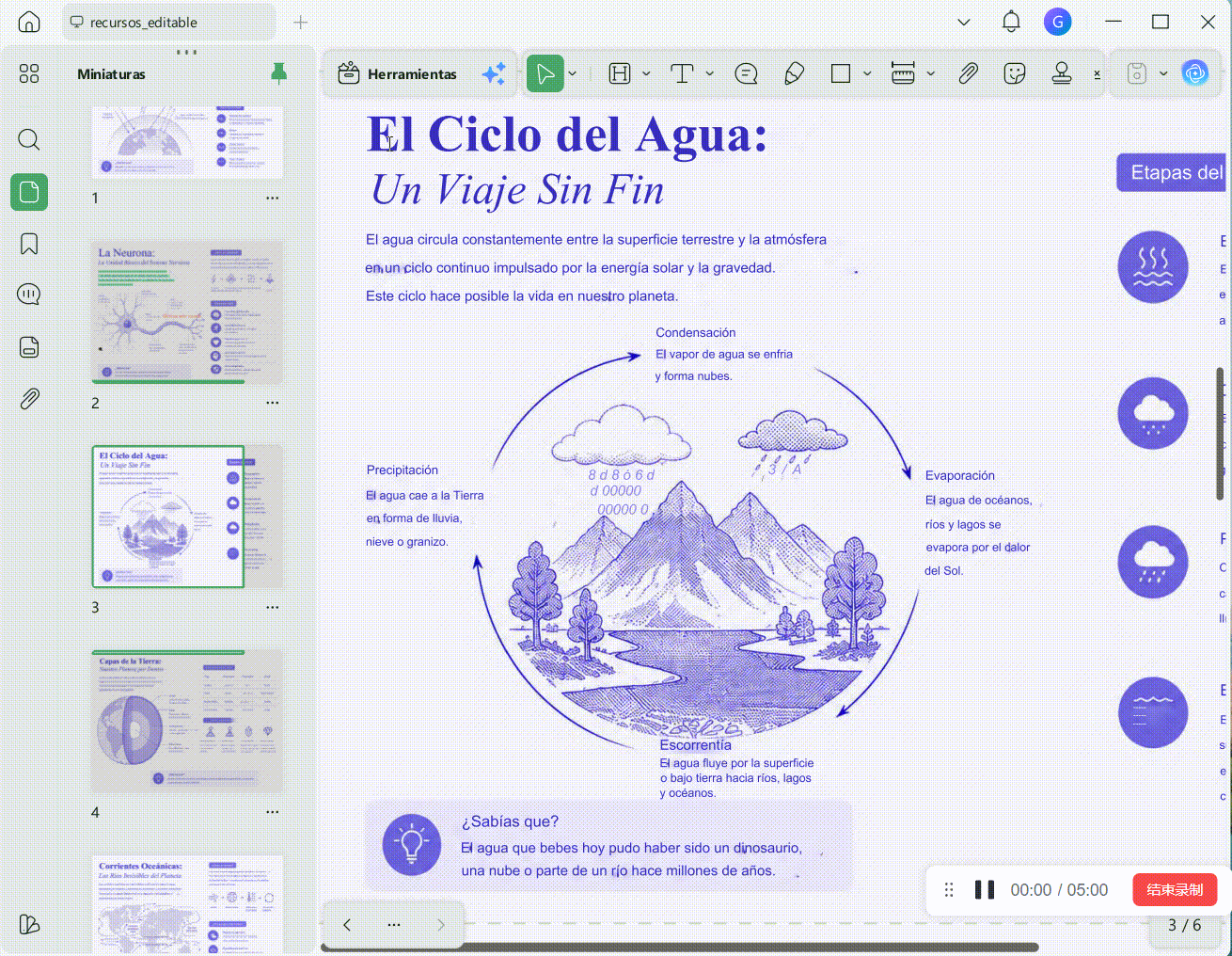The height and width of the screenshot is (956, 1232).
Task: Expand the shape tool dropdown
Action: coord(867,73)
